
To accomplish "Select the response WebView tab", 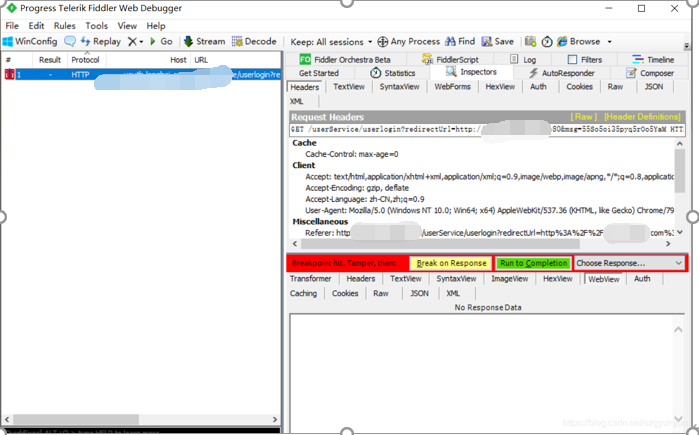I will tap(604, 279).
